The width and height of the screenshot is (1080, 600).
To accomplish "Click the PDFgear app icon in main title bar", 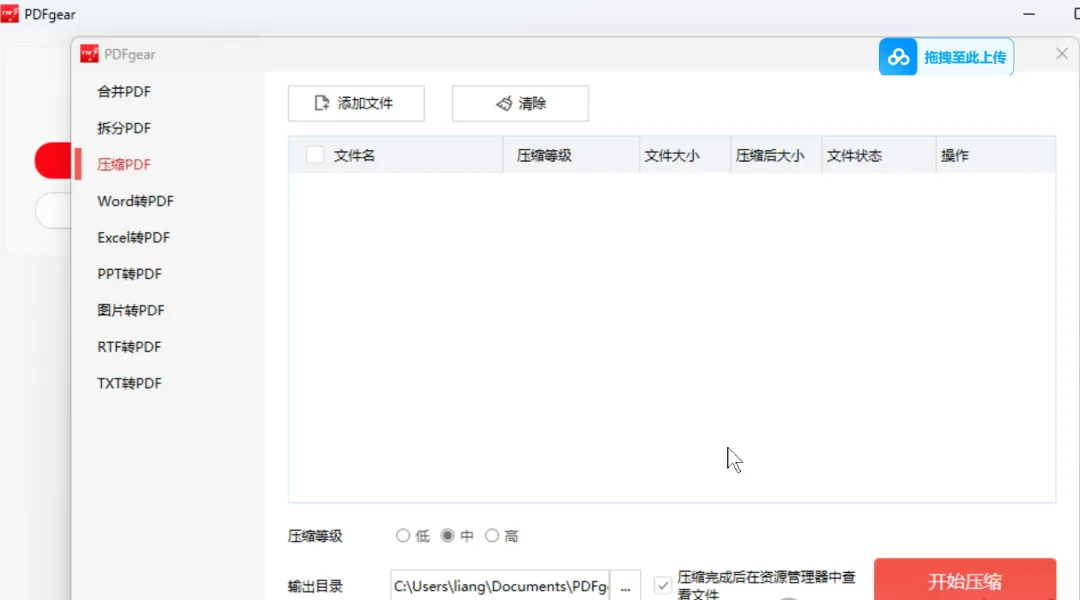I will click(10, 14).
